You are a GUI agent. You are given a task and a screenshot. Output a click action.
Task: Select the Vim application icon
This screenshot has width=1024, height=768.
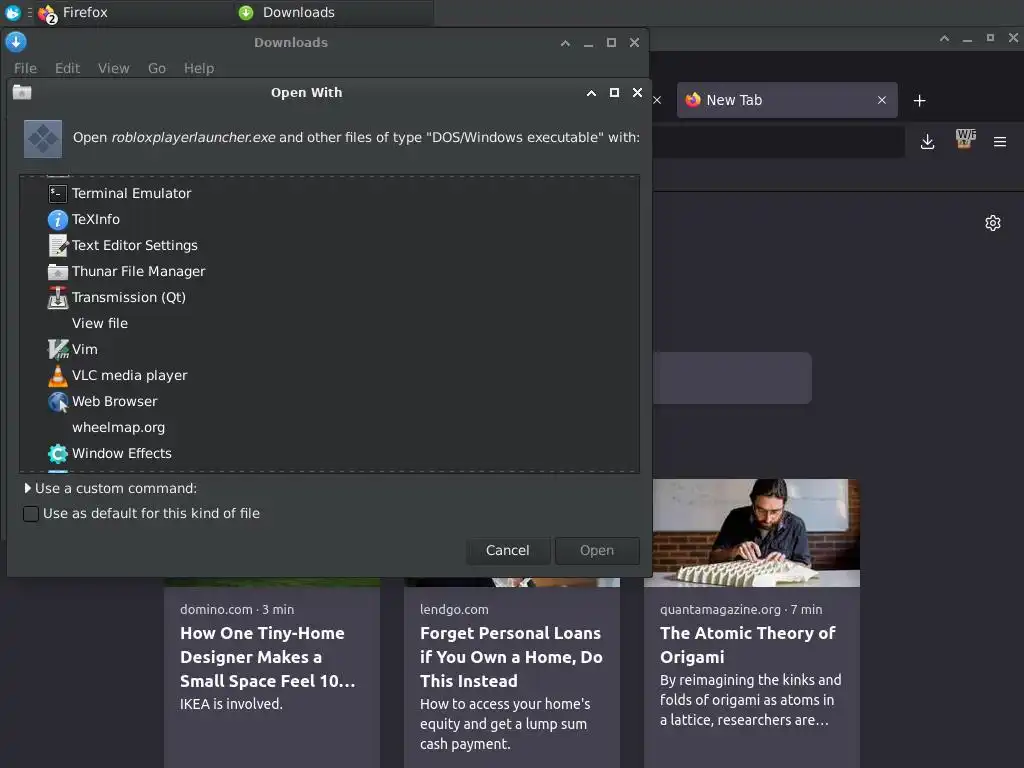tap(57, 349)
